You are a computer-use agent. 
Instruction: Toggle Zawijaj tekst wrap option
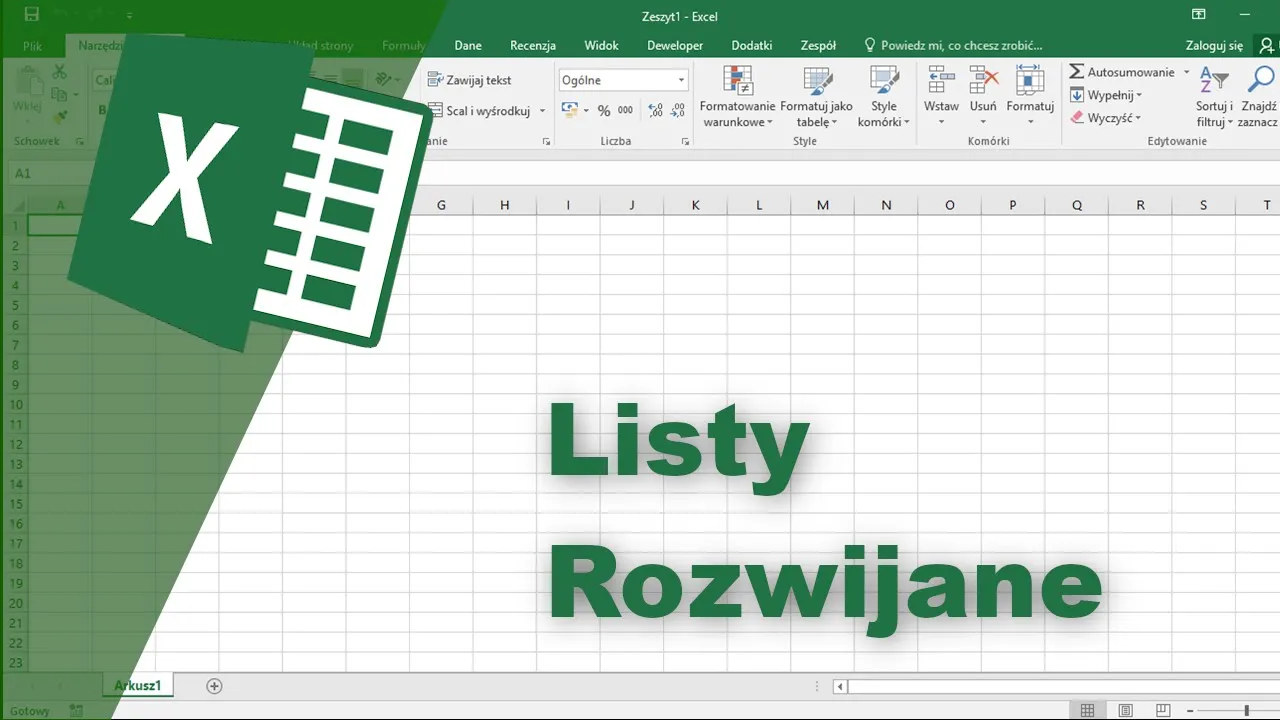click(469, 80)
